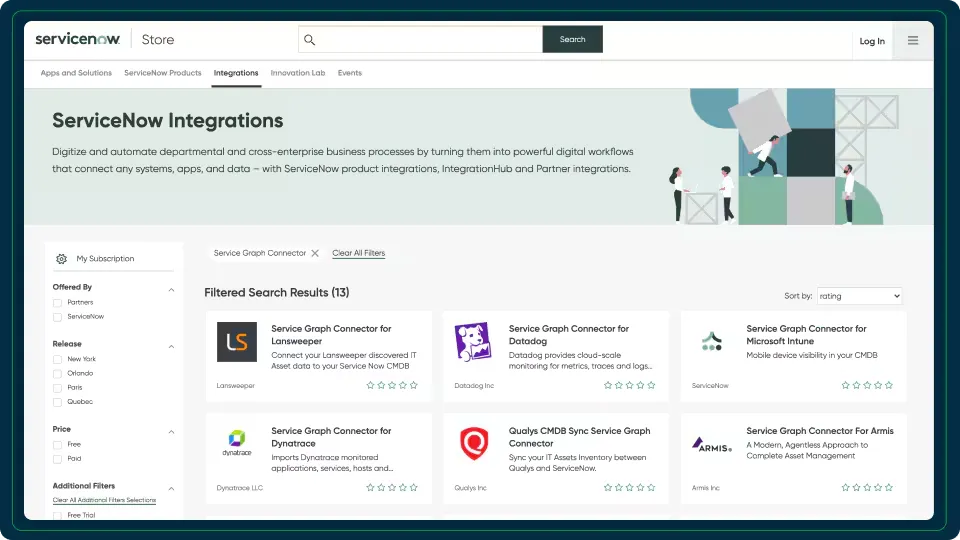
Task: Collapse the Release filter section
Action: tap(171, 347)
